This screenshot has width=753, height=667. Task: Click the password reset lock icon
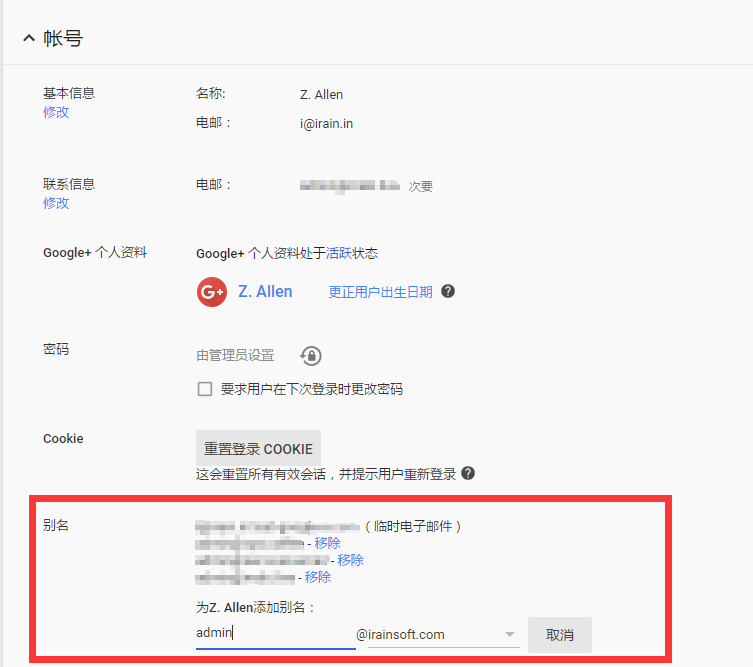click(311, 356)
